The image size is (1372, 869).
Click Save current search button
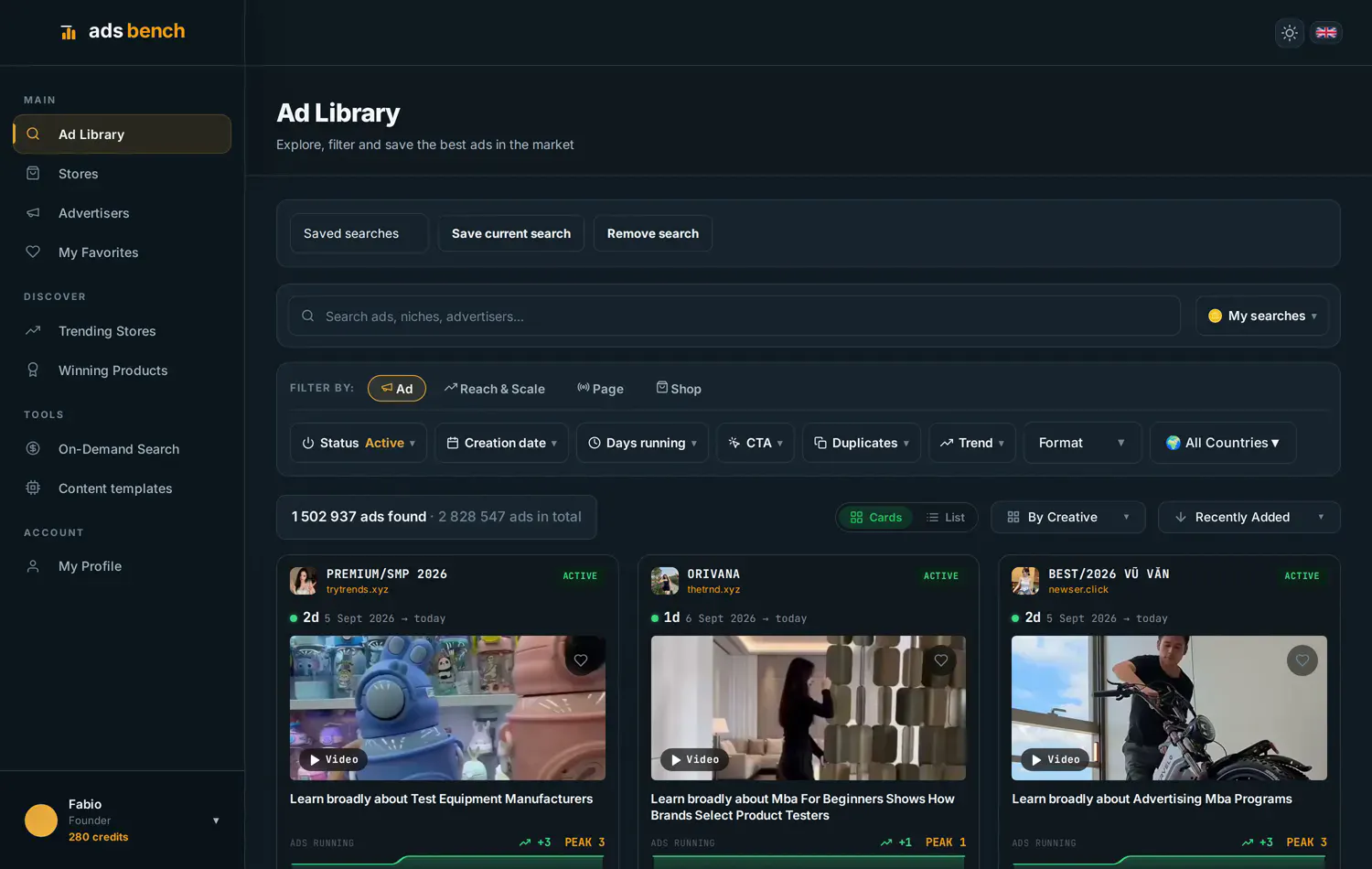point(511,233)
